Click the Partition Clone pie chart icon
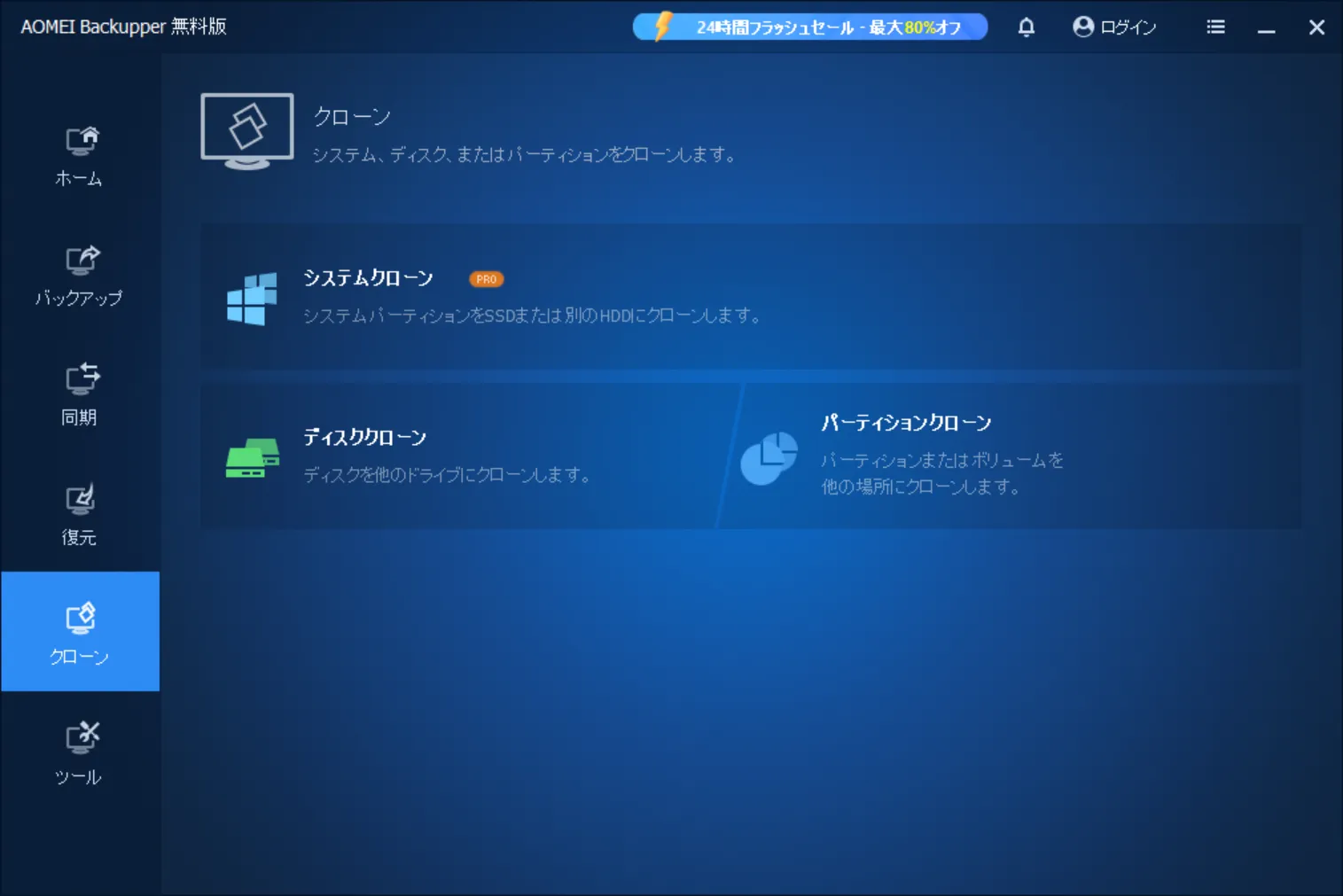The width and height of the screenshot is (1343, 896). (769, 458)
